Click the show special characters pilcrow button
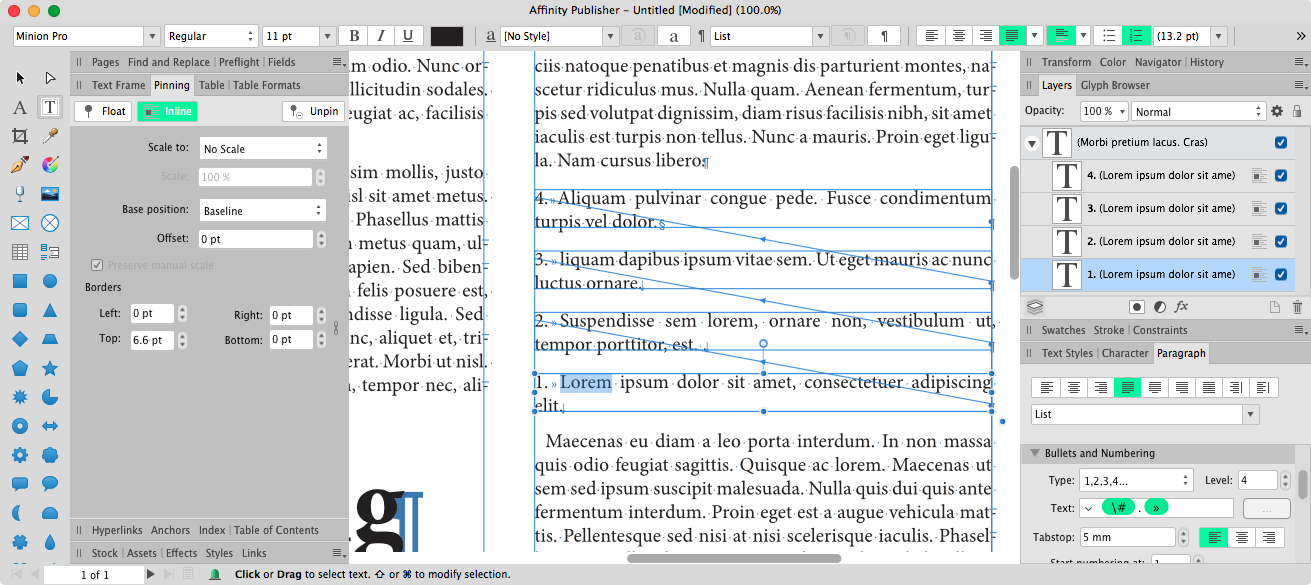1311x585 pixels. point(884,36)
